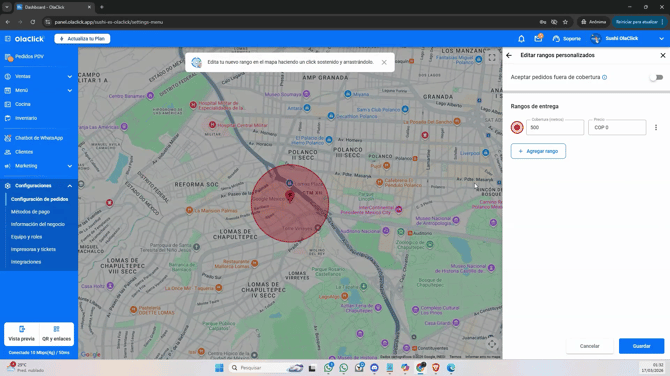Click the Cobertura (metros) field
670x376 pixels.
pos(555,127)
